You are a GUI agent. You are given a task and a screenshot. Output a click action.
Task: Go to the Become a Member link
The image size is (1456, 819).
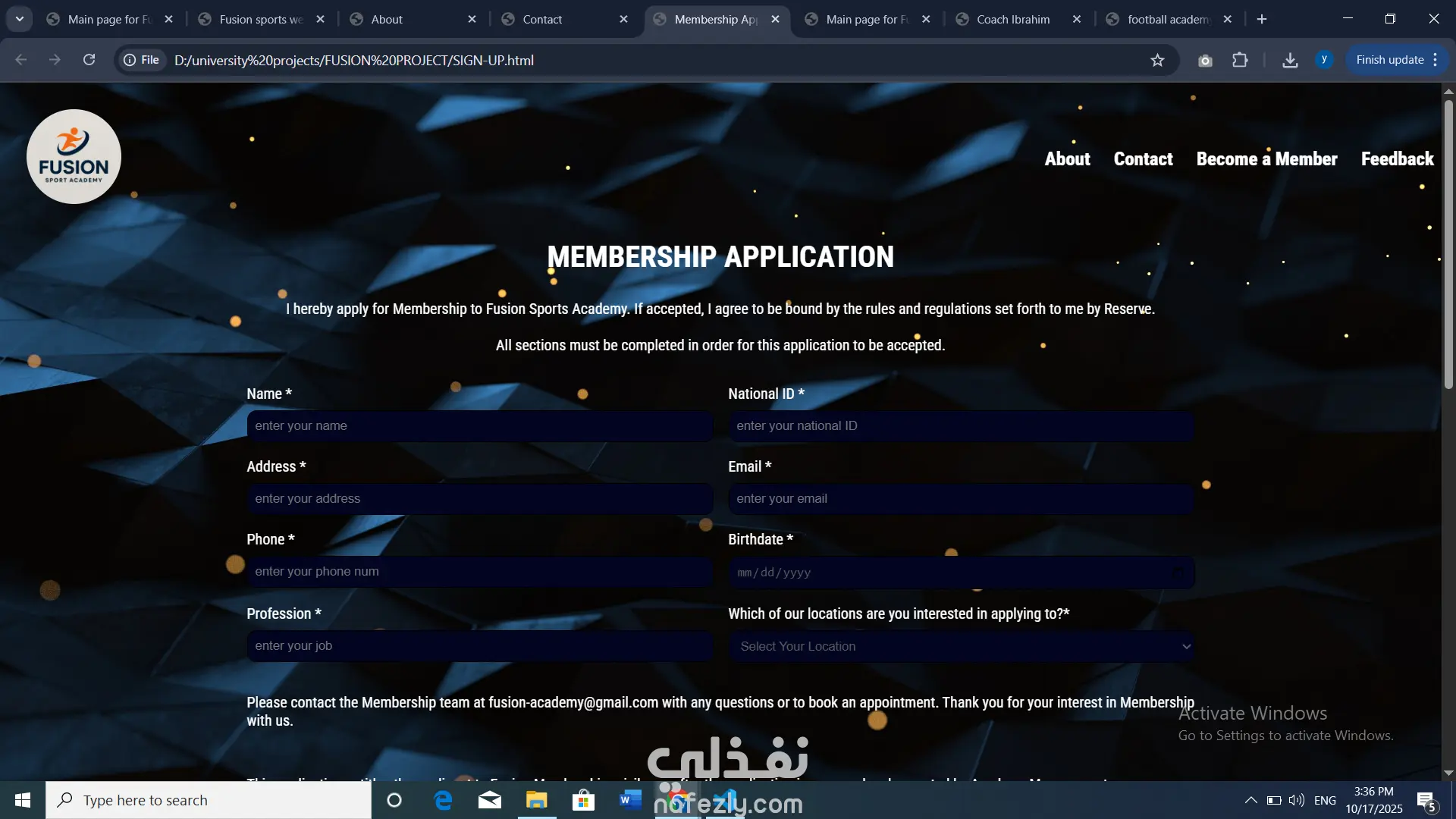[x=1266, y=158]
